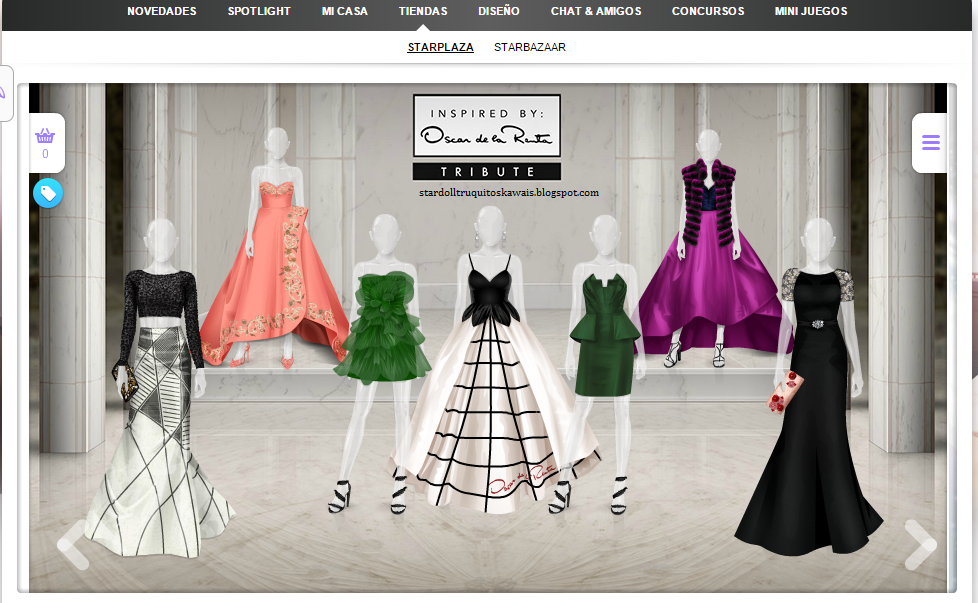
Task: Select the gold embellished clutch
Action: point(124,382)
